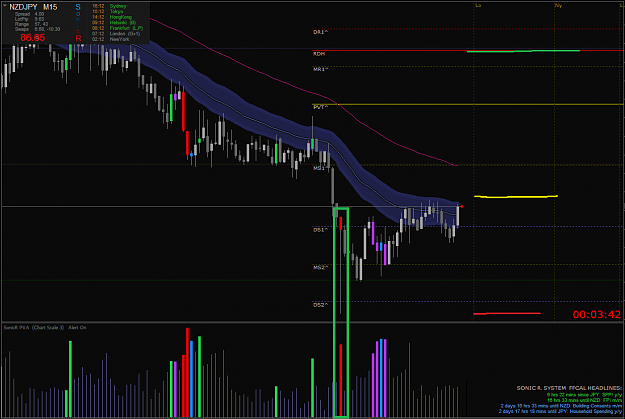625x419 pixels.
Task: Click the MS1 pivot level label
Action: [x=320, y=168]
